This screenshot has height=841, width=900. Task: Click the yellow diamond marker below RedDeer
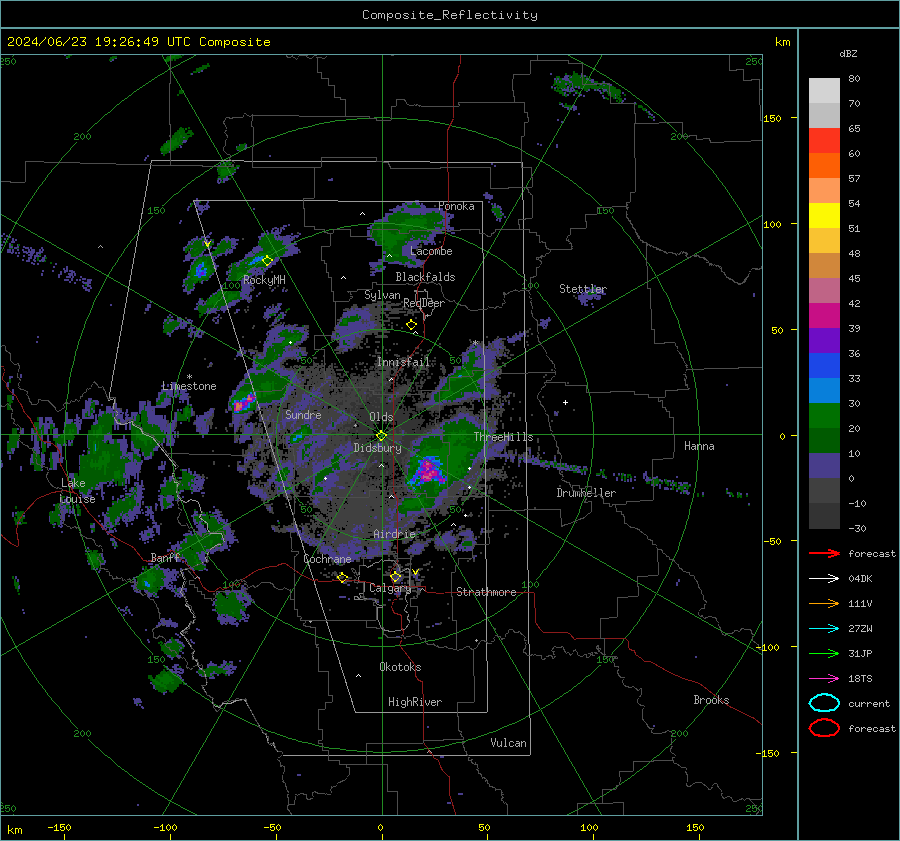pyautogui.click(x=411, y=325)
